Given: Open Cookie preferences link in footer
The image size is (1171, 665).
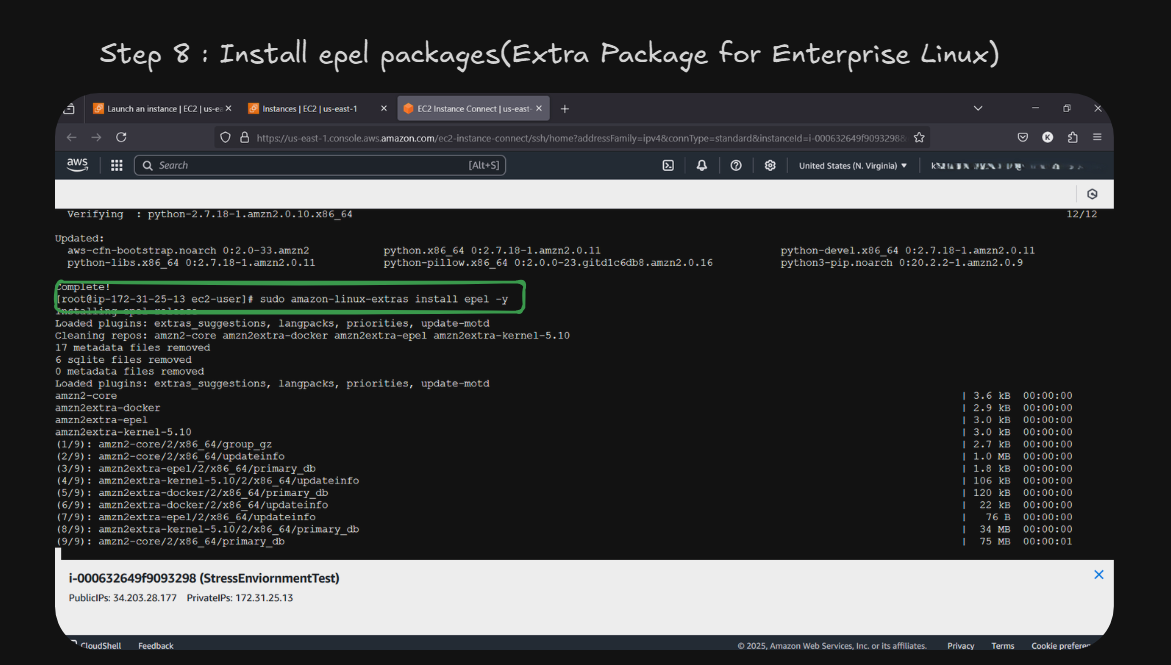Looking at the screenshot, I should (x=1061, y=646).
